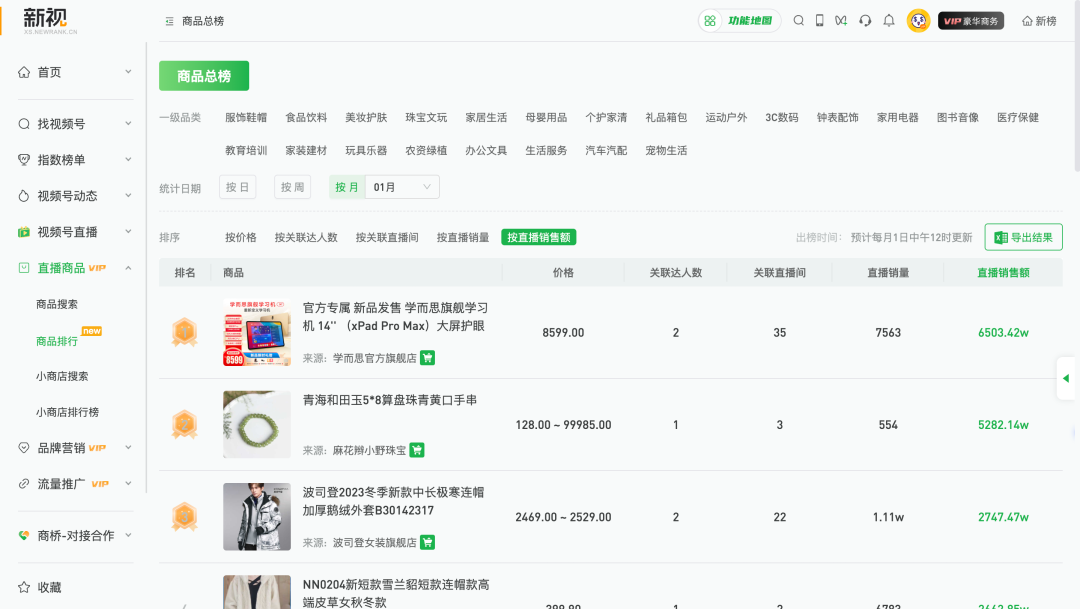
Task: Sort by 按直播销量
Action: tap(462, 238)
